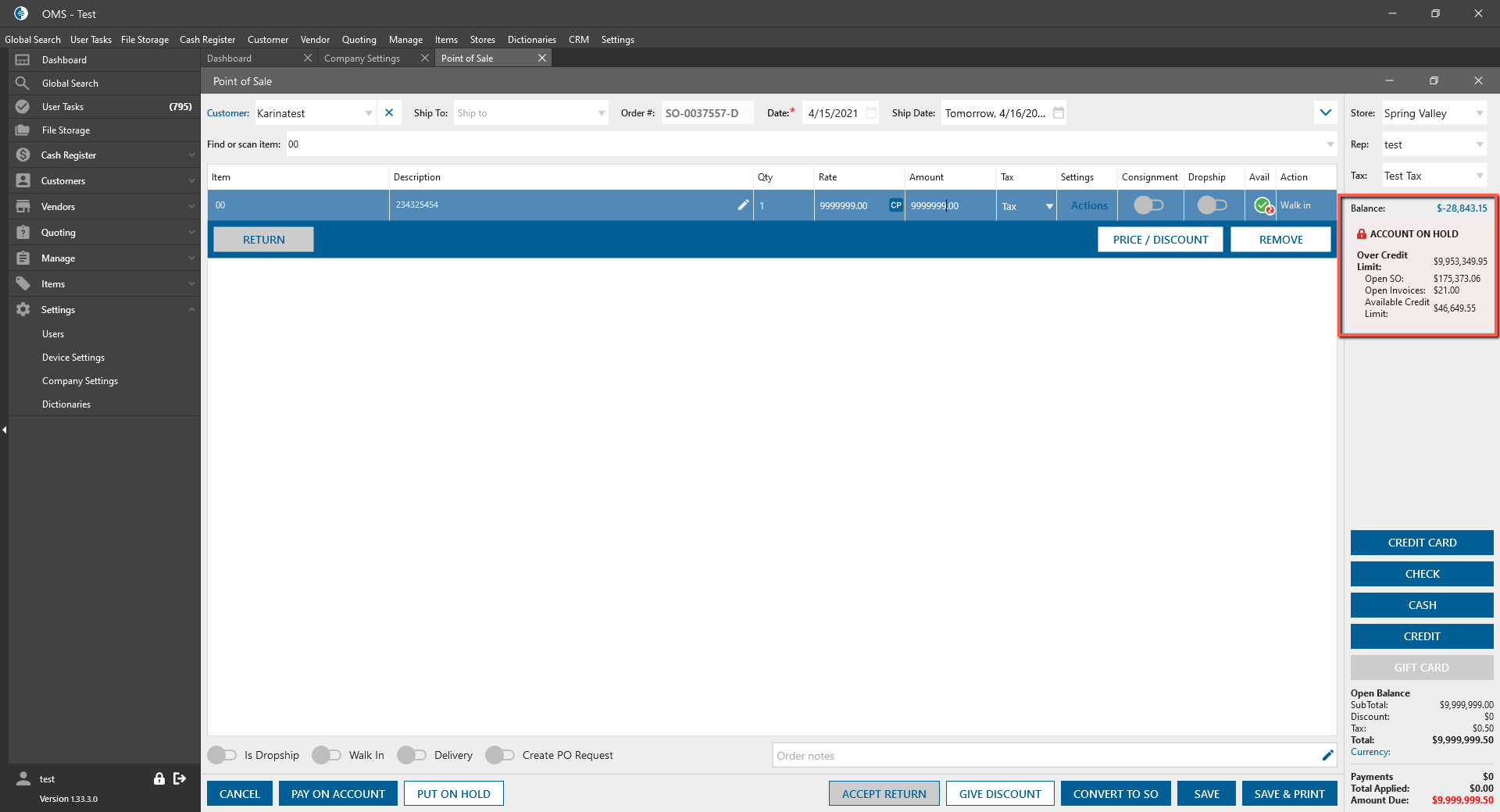Viewport: 1500px width, 812px height.
Task: Open the Date calendar picker
Action: [x=871, y=113]
